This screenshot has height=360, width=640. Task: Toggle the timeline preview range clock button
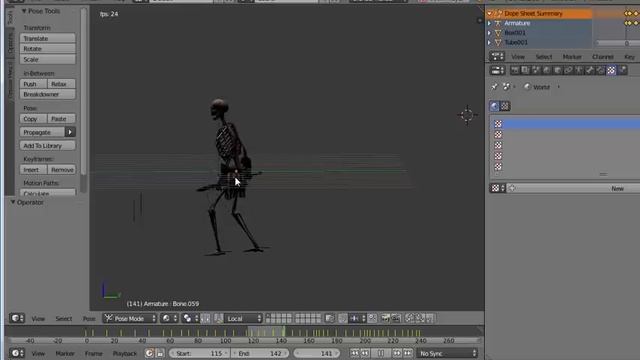149,353
